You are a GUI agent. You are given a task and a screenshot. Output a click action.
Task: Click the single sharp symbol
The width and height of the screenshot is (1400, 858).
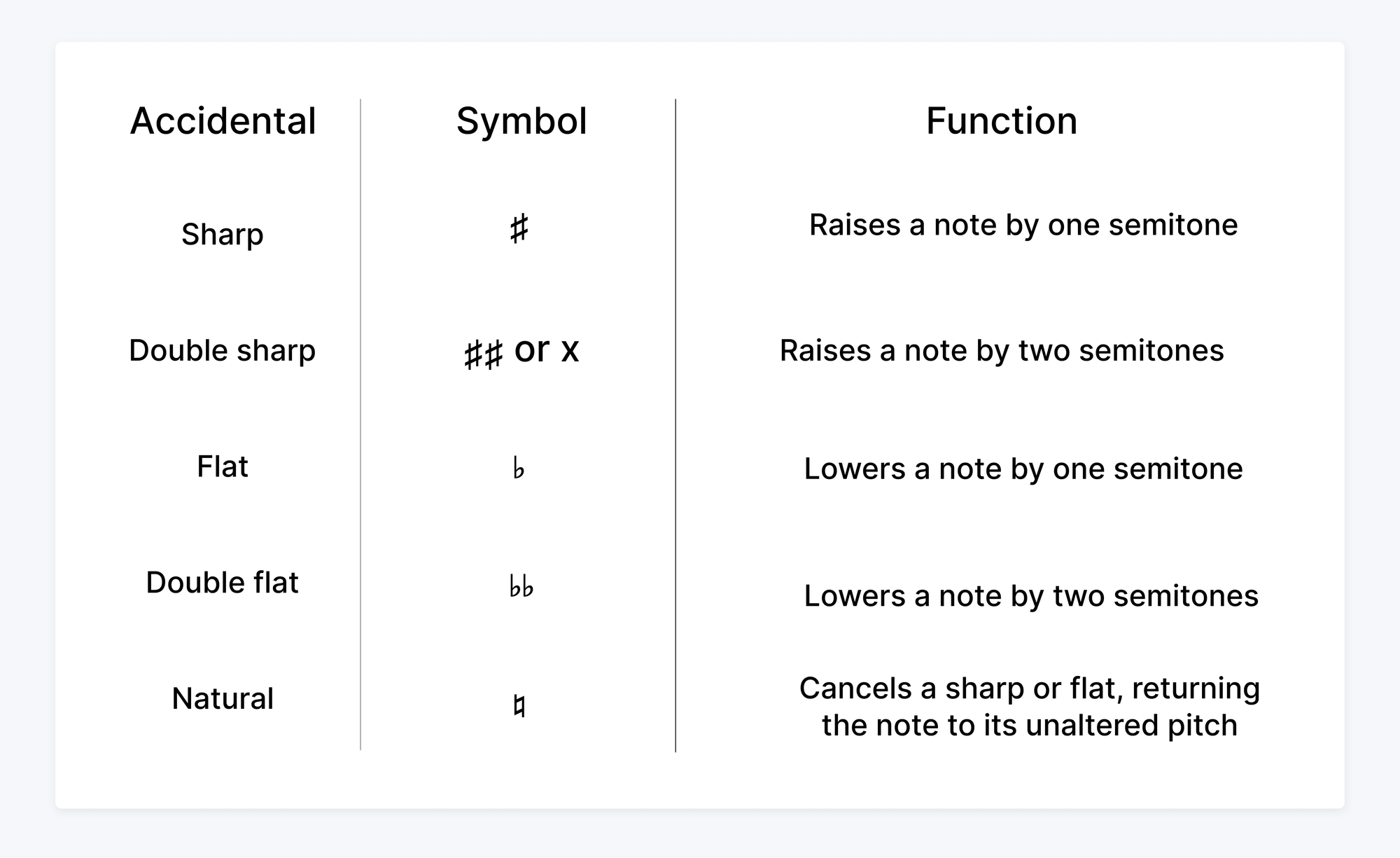[519, 229]
